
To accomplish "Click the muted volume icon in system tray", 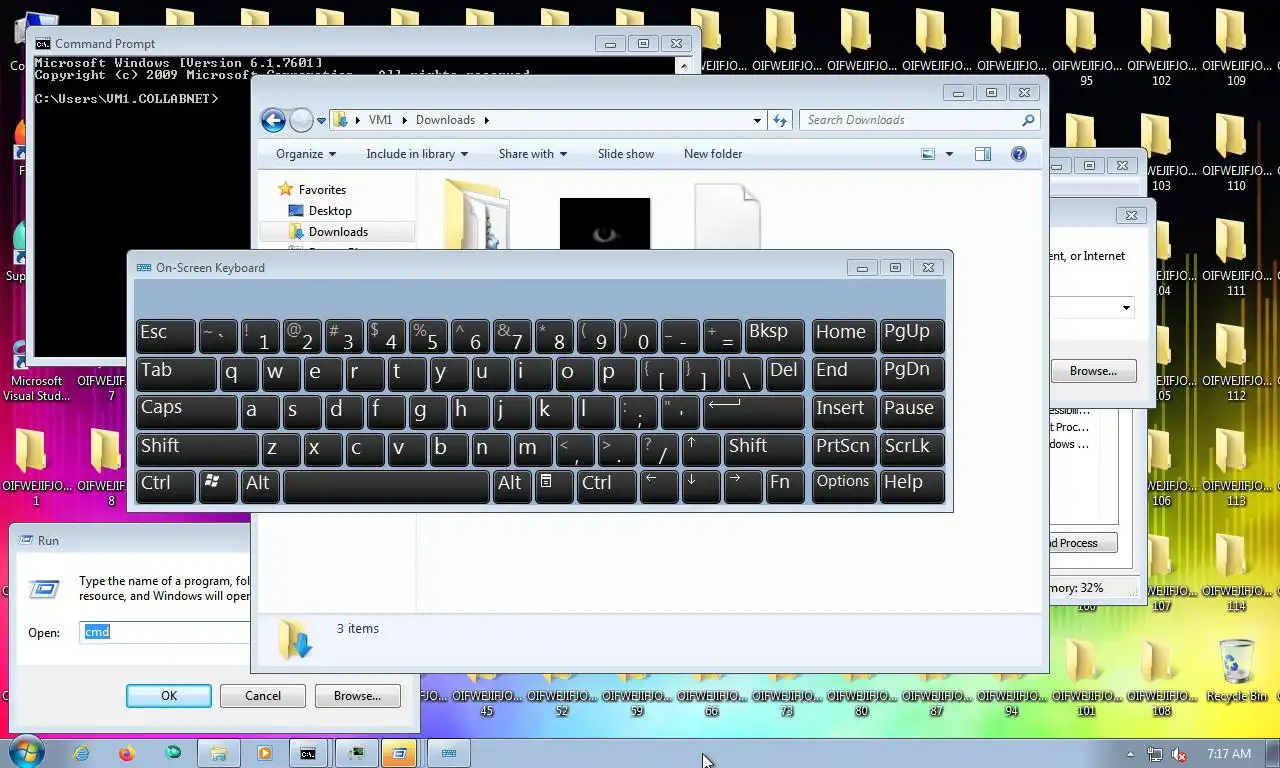I will [x=1179, y=754].
